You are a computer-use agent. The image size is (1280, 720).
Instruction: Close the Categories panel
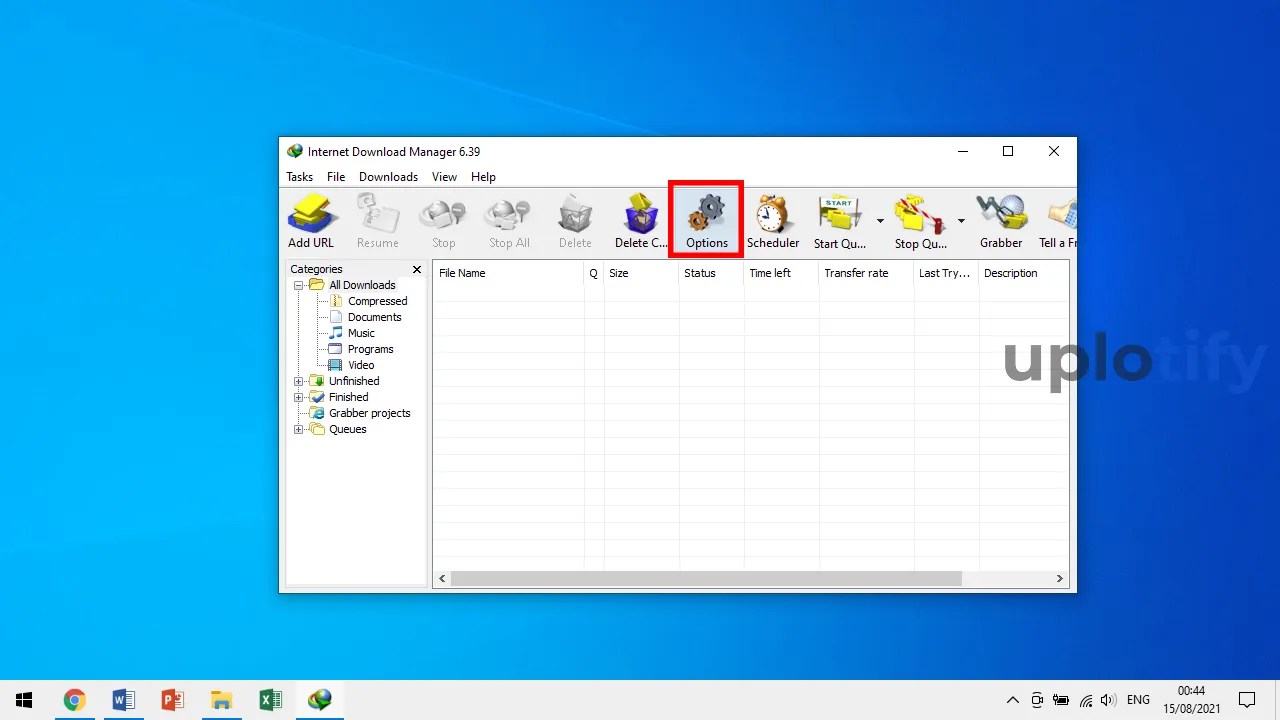[416, 269]
